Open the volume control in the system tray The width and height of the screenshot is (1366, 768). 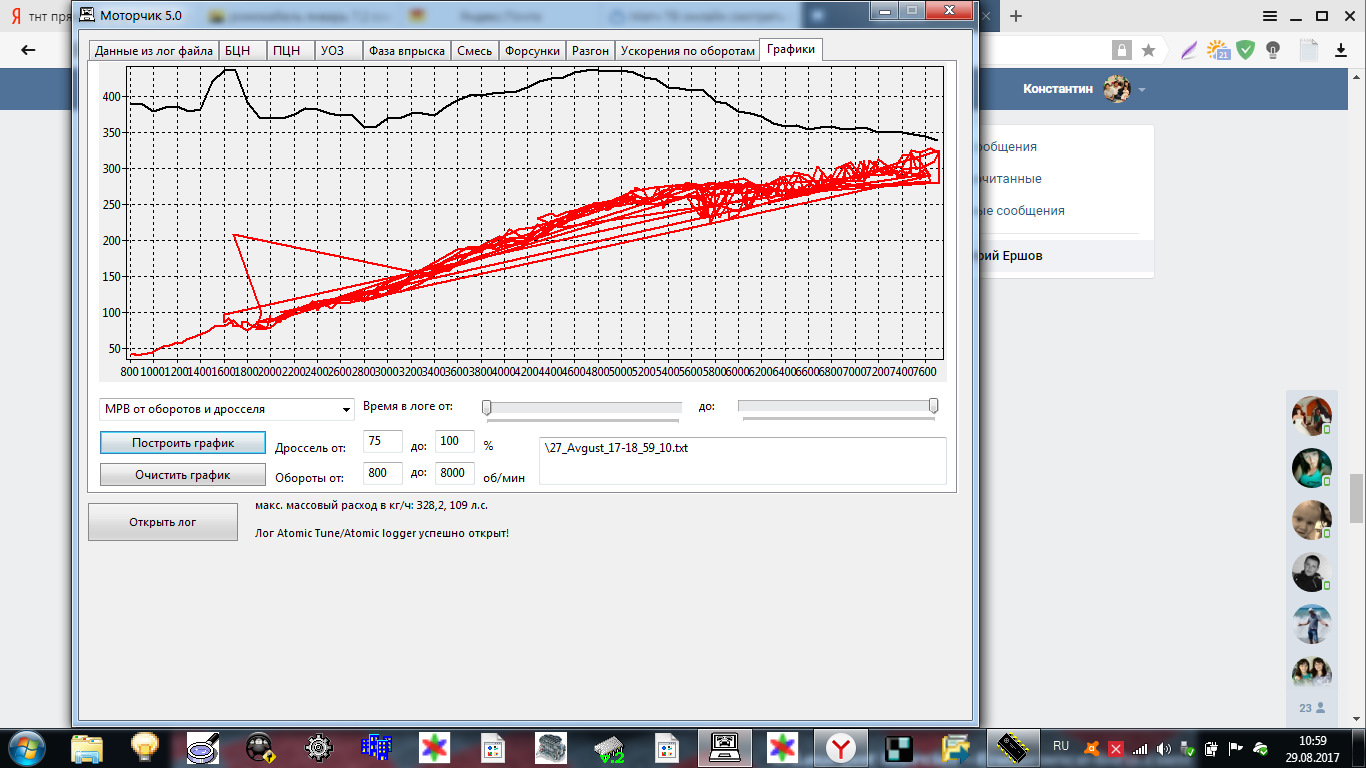tap(1163, 748)
